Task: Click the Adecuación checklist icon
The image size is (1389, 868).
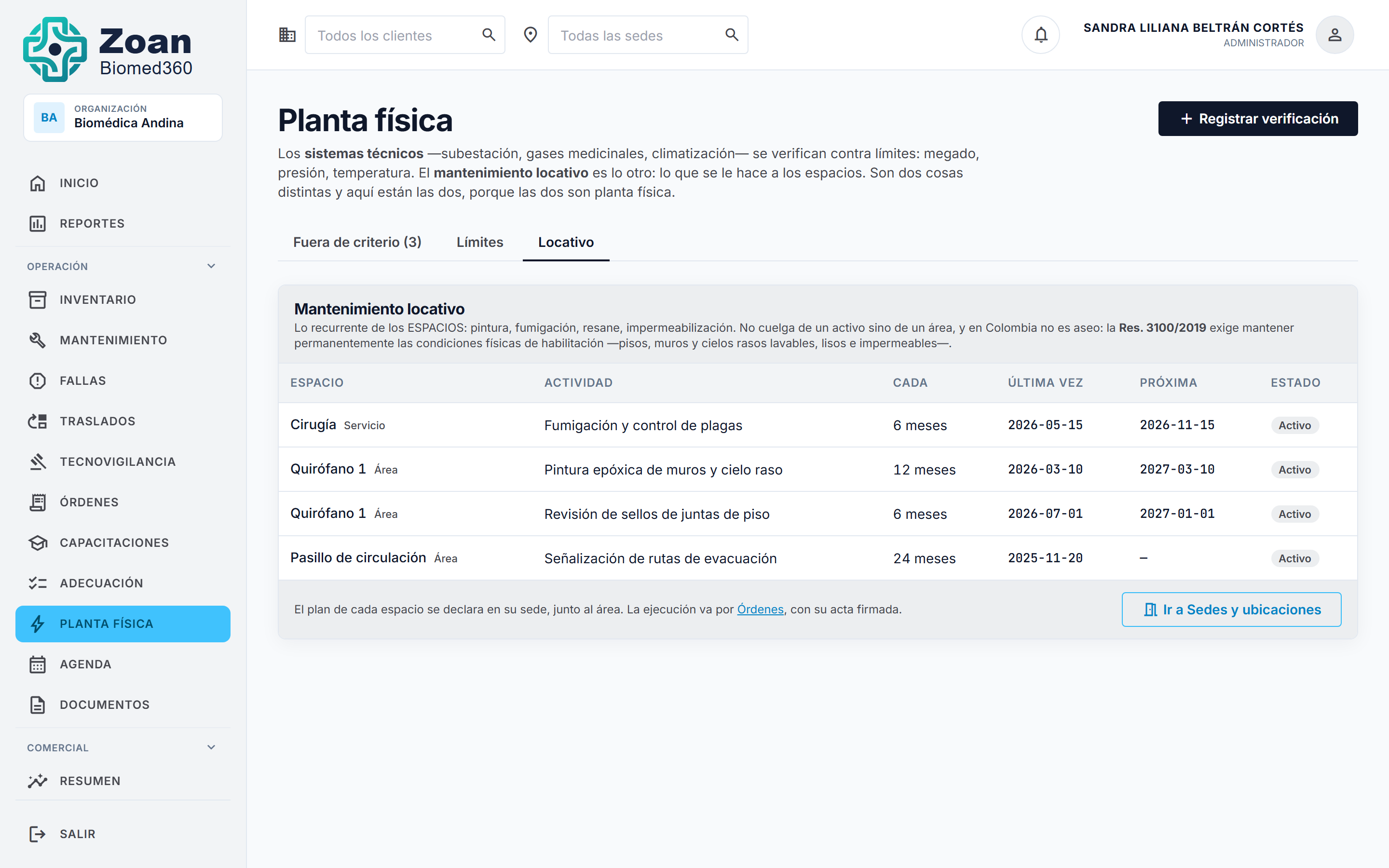Action: click(x=37, y=583)
